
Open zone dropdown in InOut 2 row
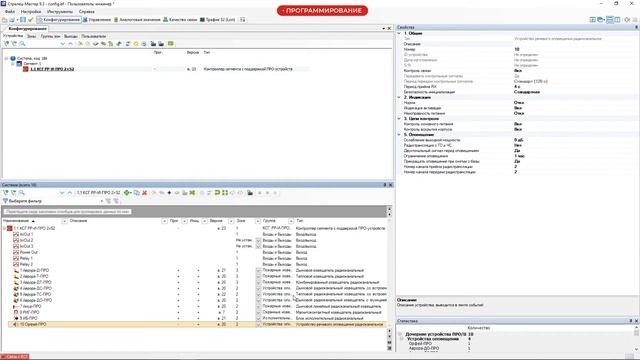pyautogui.click(x=258, y=240)
